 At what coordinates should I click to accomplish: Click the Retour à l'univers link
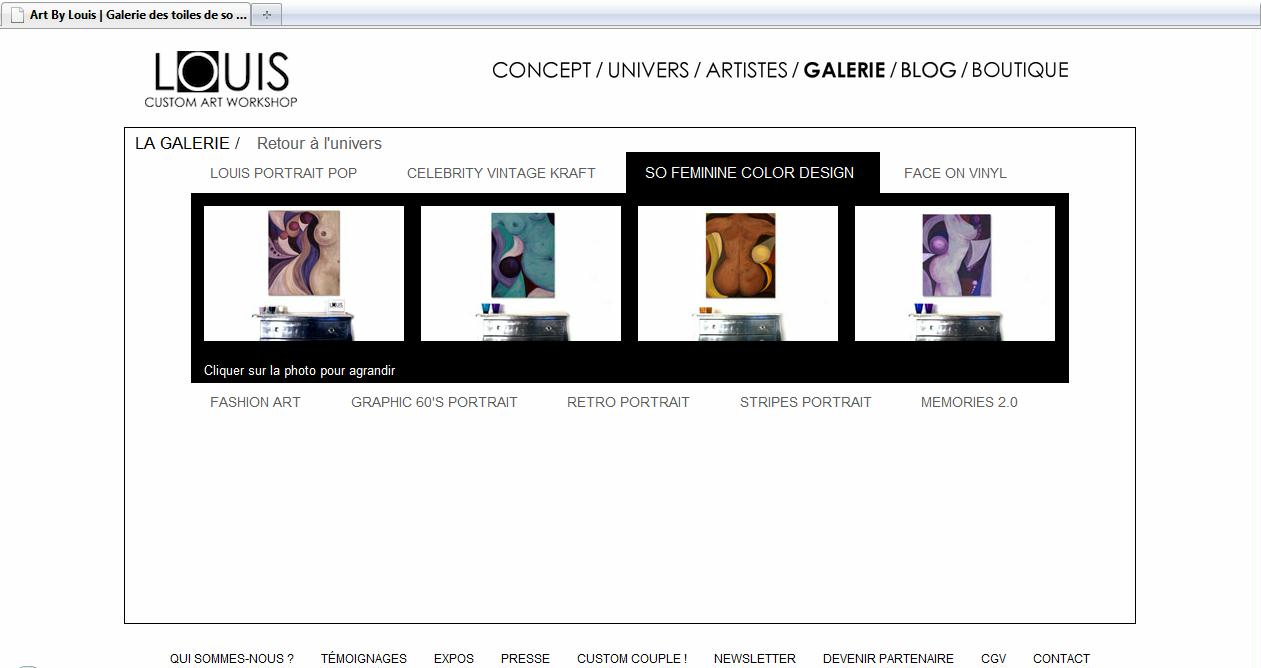319,144
